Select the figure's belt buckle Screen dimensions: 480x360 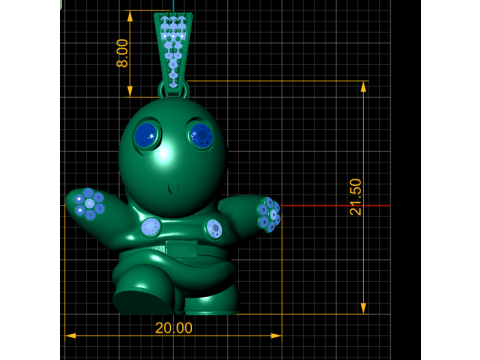181,250
